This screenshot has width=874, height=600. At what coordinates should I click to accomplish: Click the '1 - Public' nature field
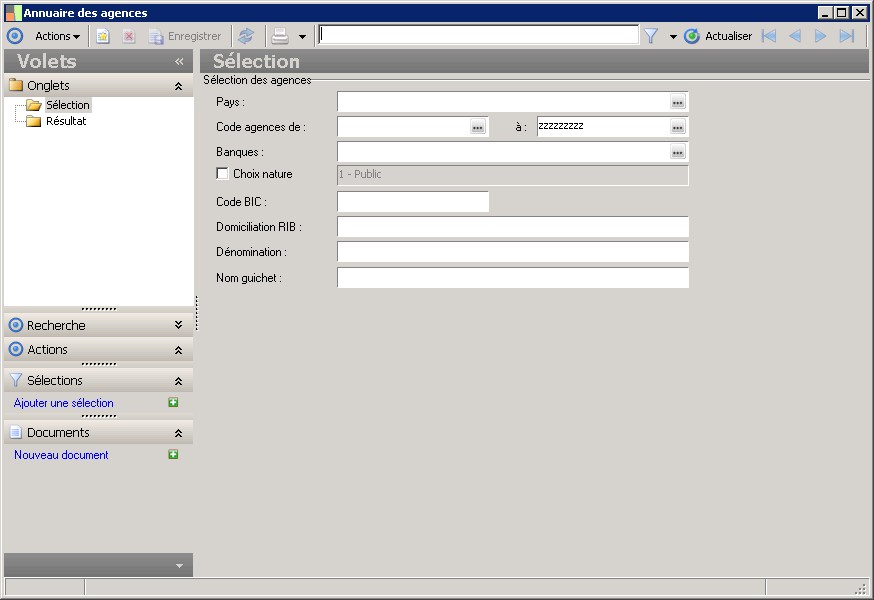tap(513, 175)
